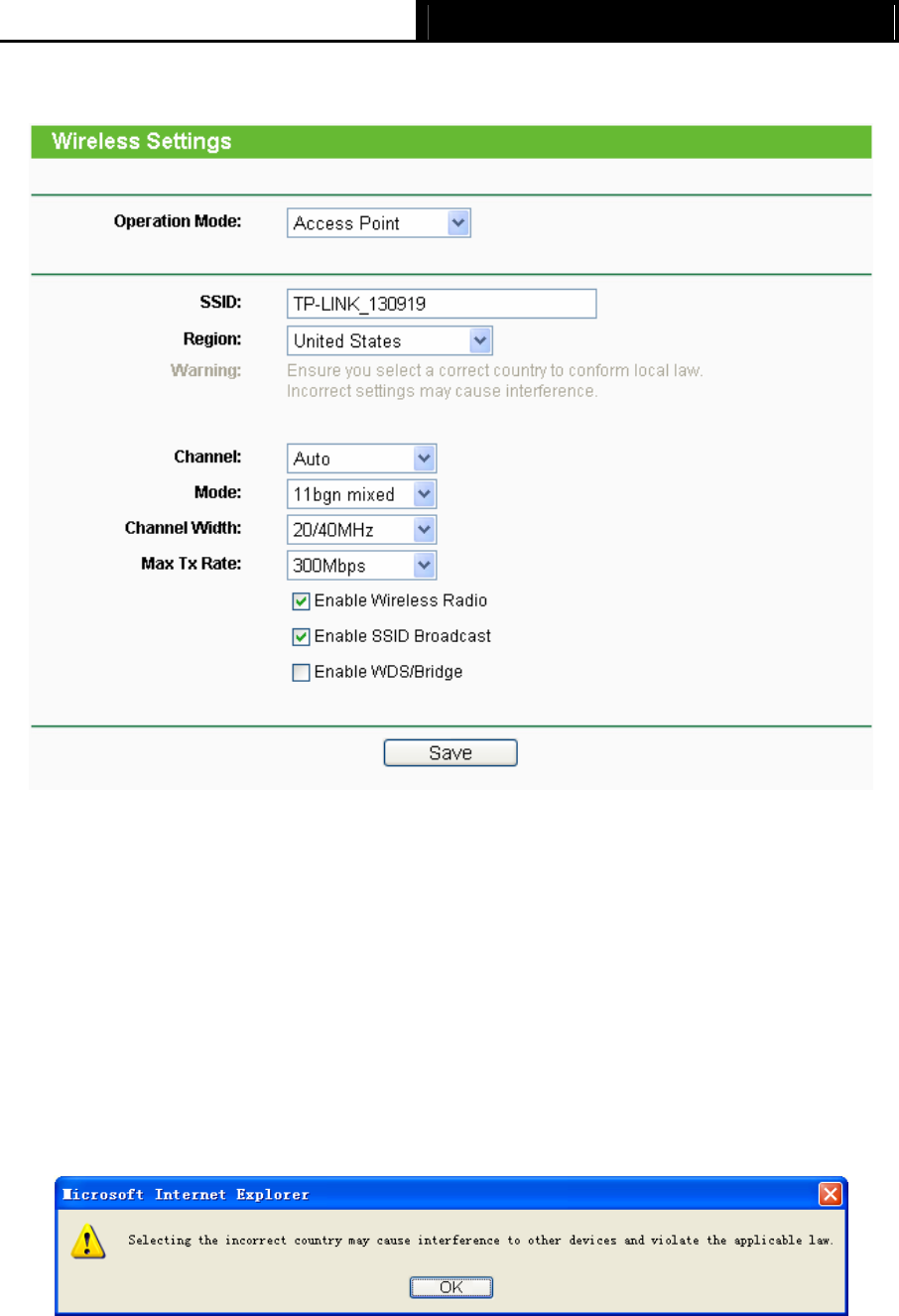Click the yellow warning icon in dialog
The image size is (899, 1316).
(88, 1242)
